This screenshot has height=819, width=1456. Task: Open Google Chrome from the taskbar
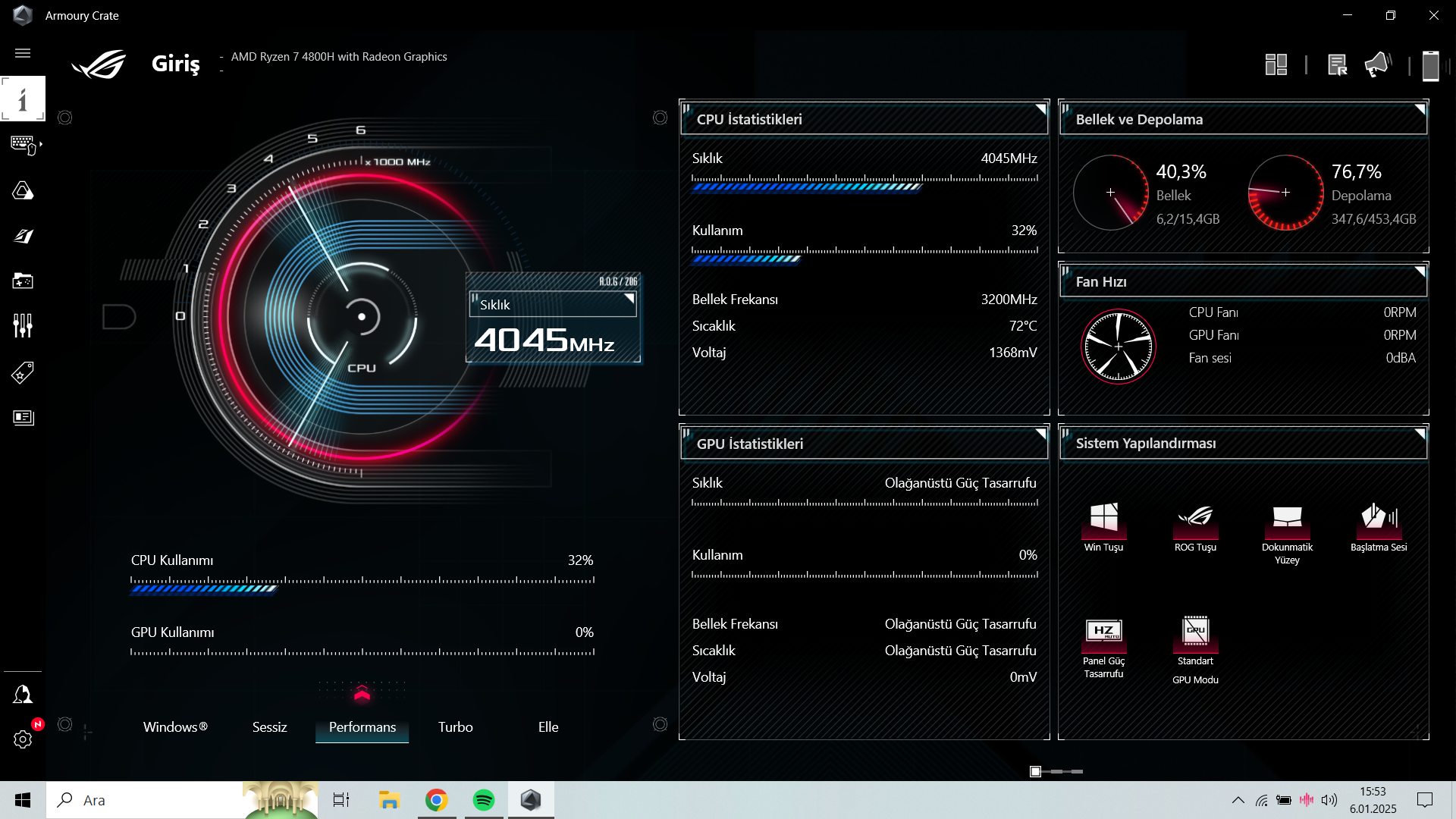pos(437,800)
